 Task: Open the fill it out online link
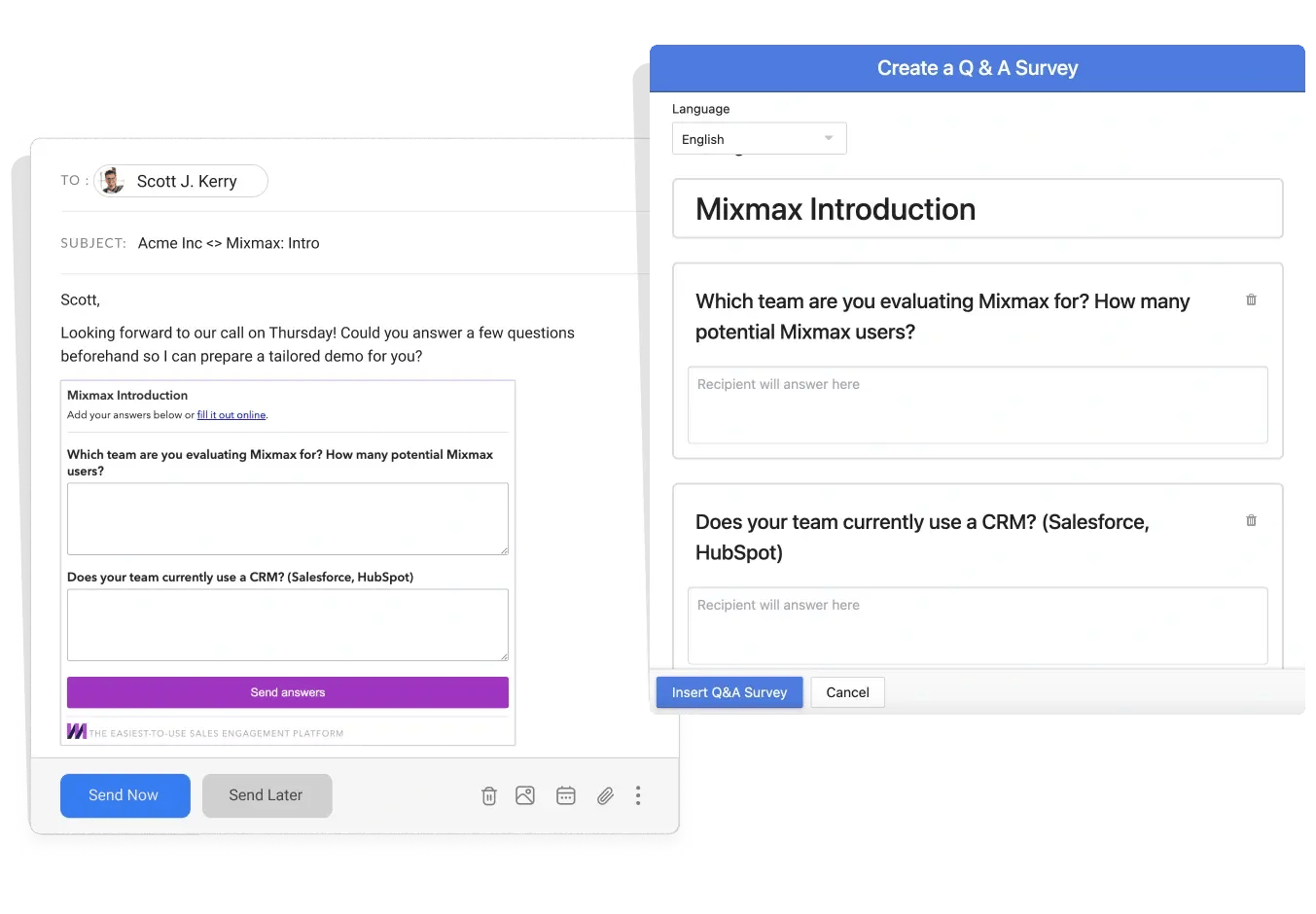pos(231,414)
